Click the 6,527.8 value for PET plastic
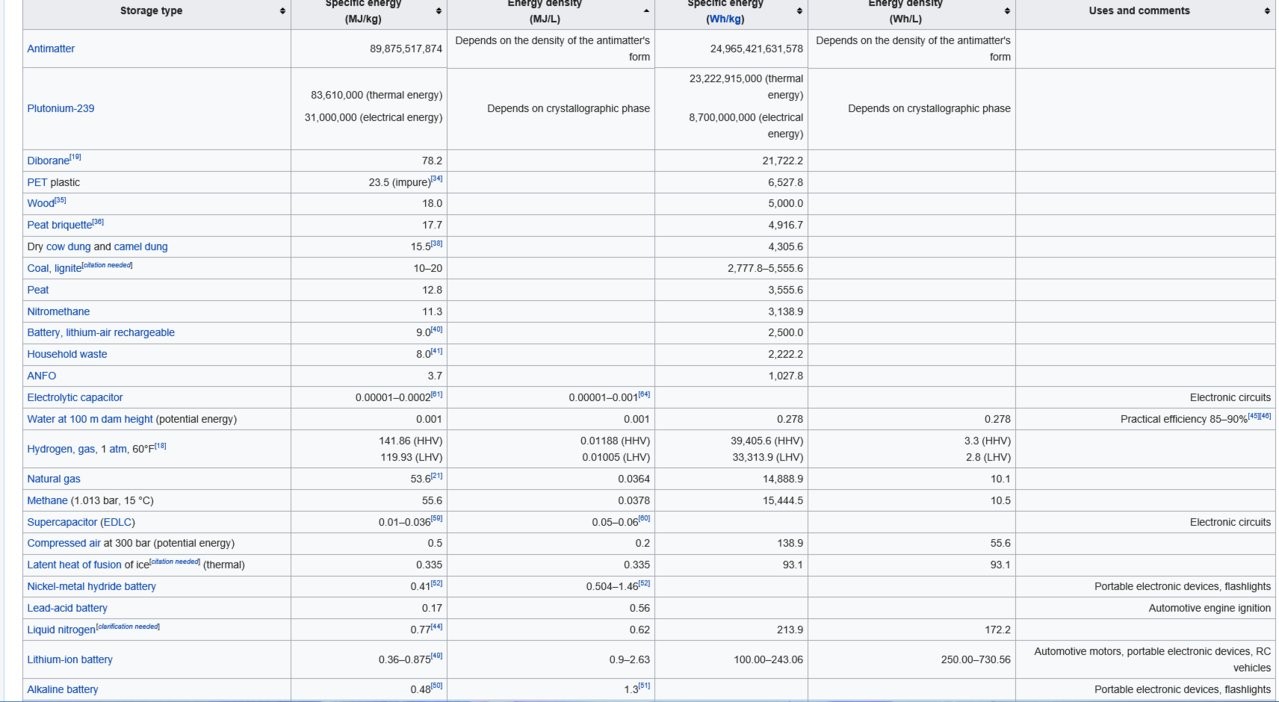 click(786, 183)
